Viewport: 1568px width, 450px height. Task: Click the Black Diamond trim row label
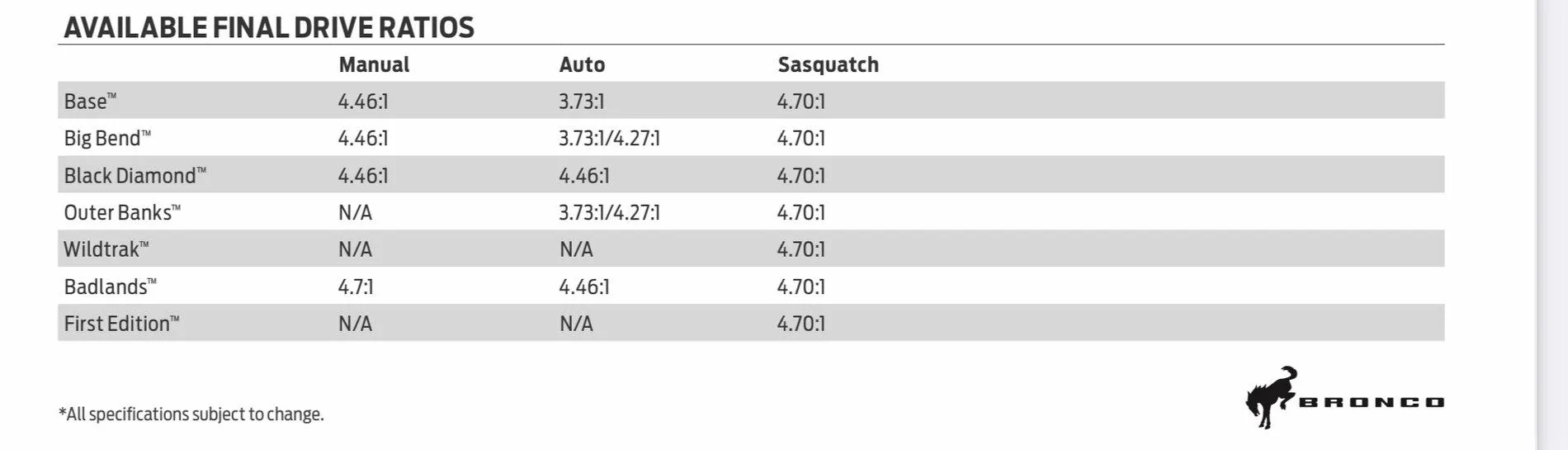[x=135, y=175]
